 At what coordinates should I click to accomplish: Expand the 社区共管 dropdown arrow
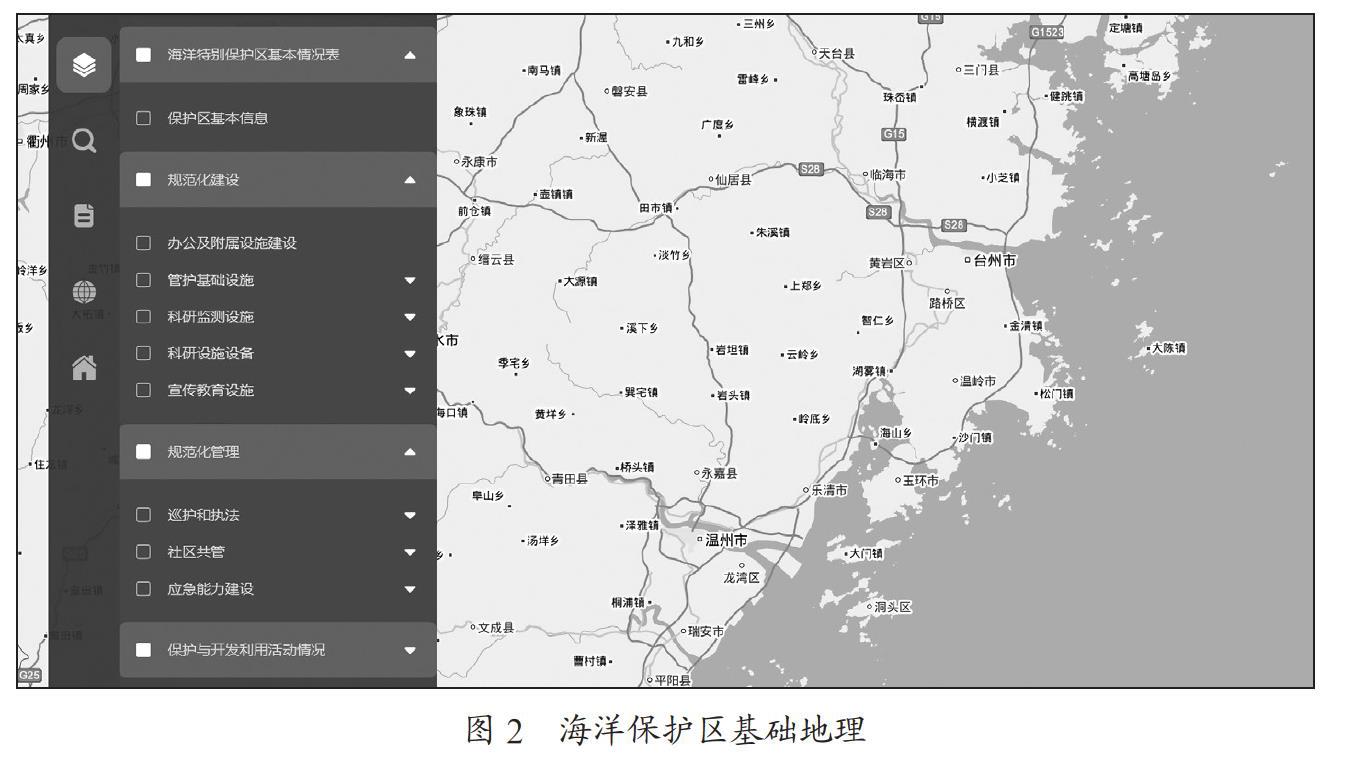click(x=410, y=552)
